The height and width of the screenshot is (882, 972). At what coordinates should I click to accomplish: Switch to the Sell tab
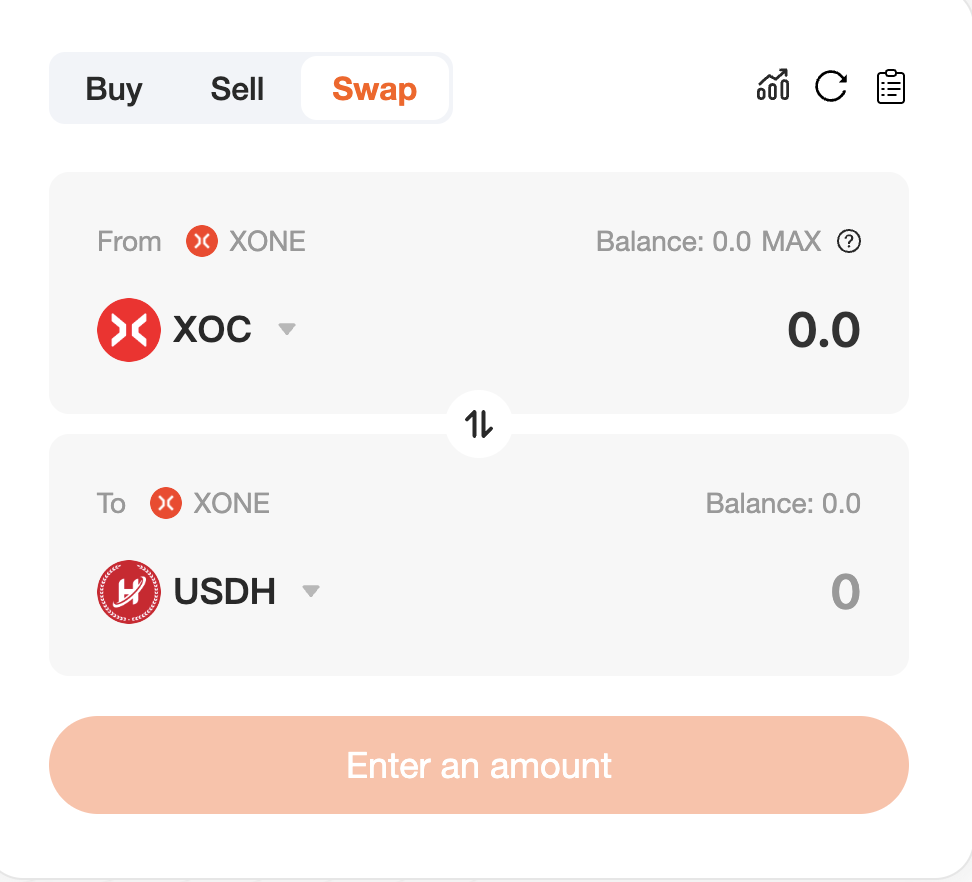(237, 89)
